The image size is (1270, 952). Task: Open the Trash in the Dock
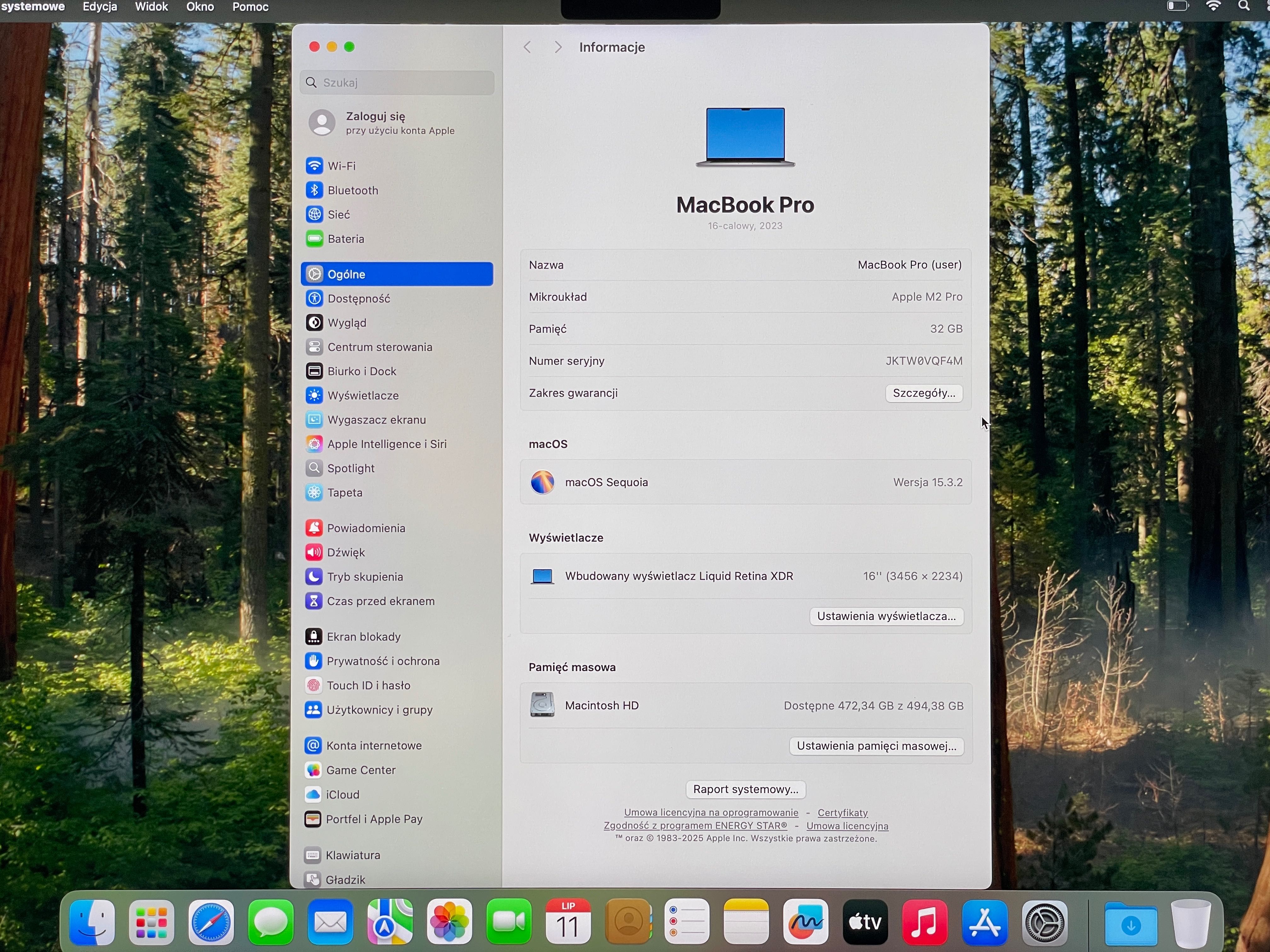pyautogui.click(x=1191, y=923)
